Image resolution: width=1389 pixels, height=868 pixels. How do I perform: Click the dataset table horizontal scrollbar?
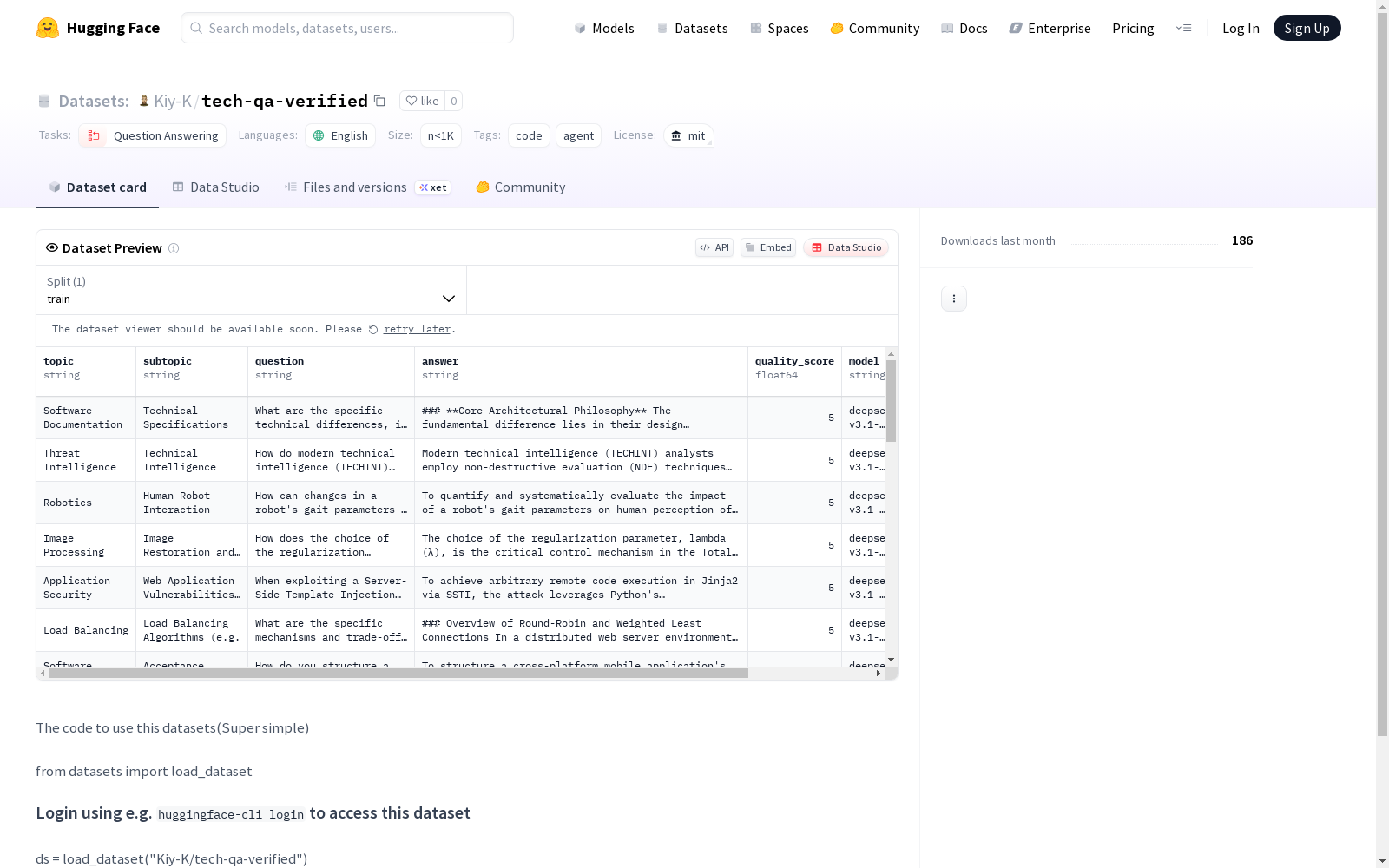pos(398,674)
